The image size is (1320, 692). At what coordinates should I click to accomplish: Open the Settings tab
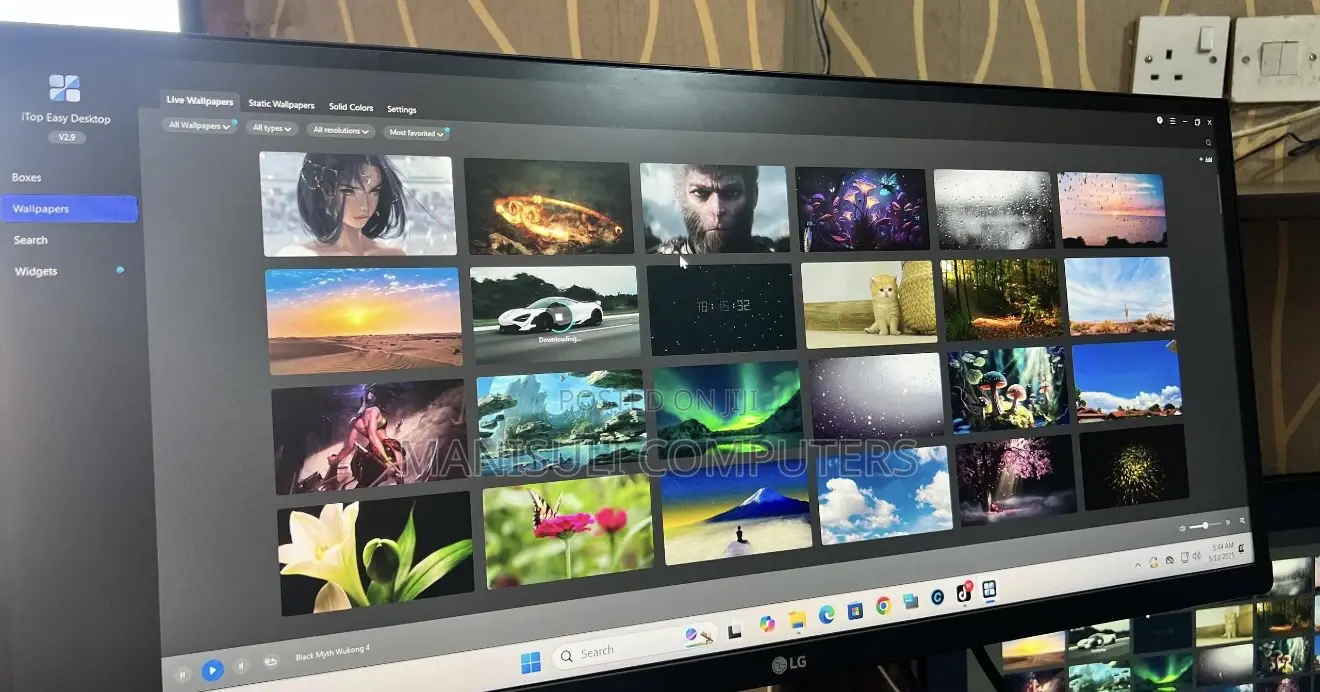click(401, 109)
